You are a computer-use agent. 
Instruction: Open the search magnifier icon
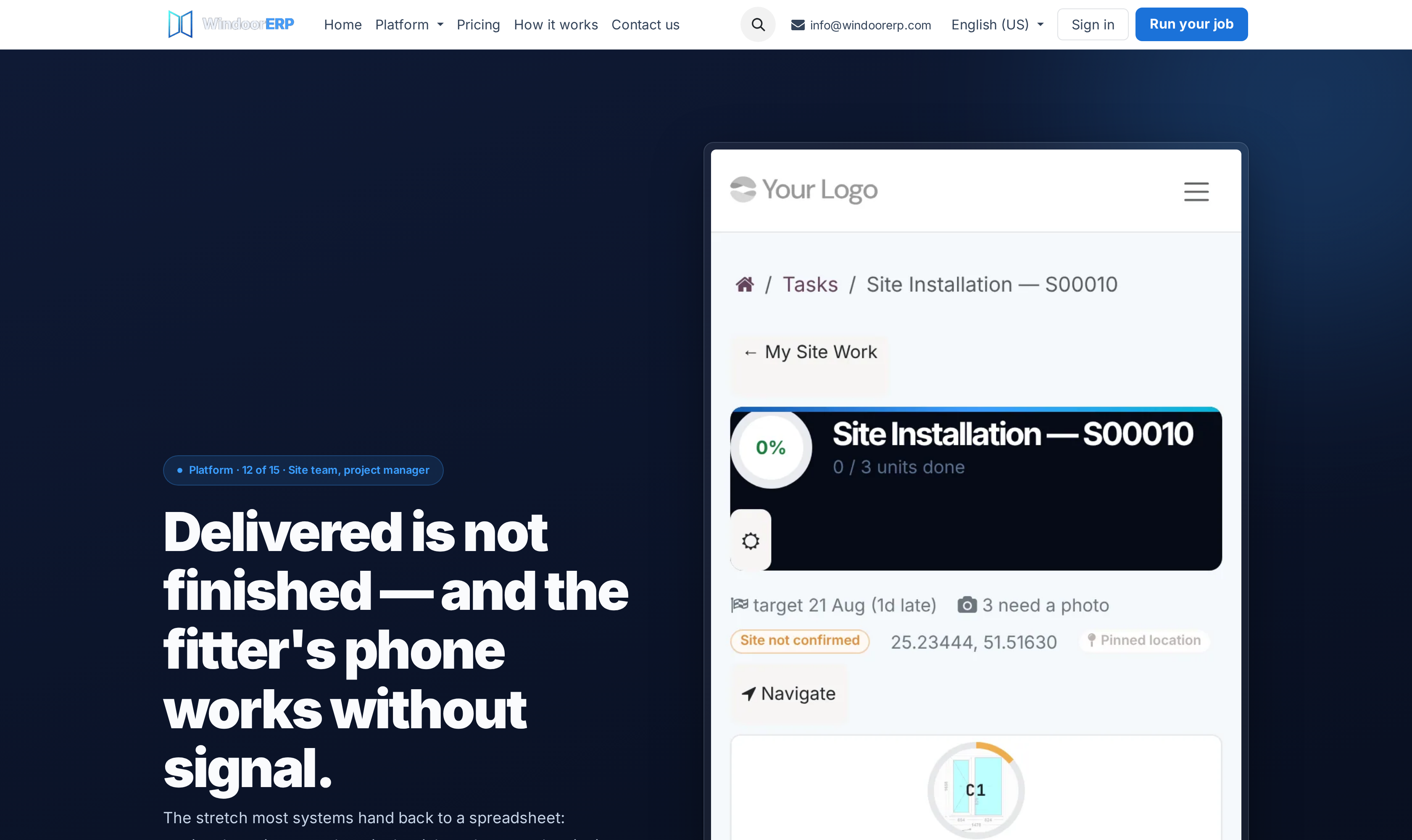(x=758, y=24)
